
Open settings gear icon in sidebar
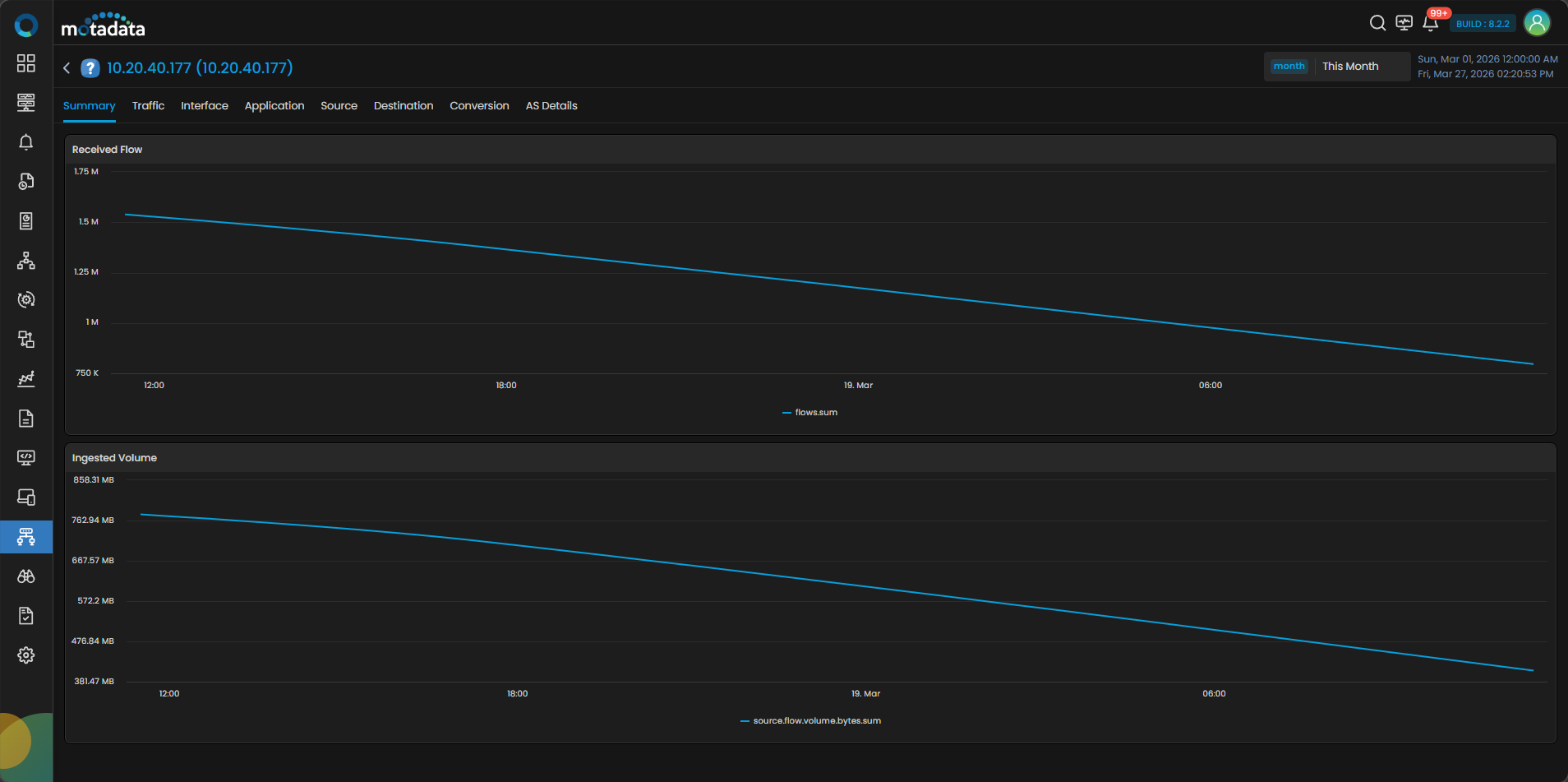coord(26,655)
